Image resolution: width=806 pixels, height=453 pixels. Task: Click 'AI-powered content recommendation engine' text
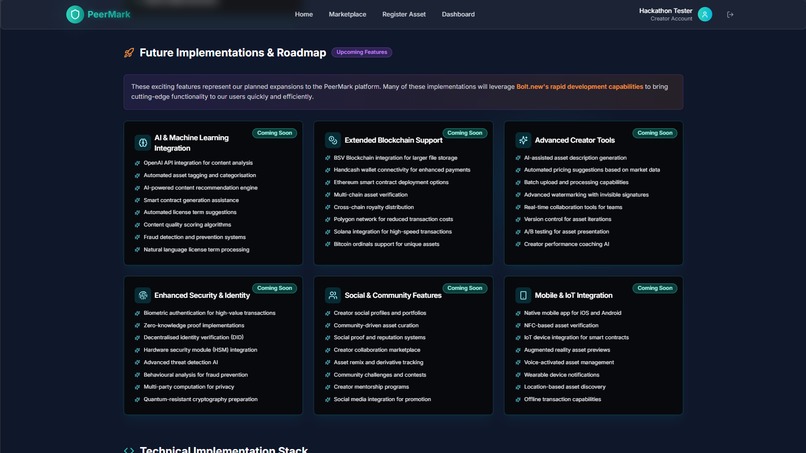[200, 188]
